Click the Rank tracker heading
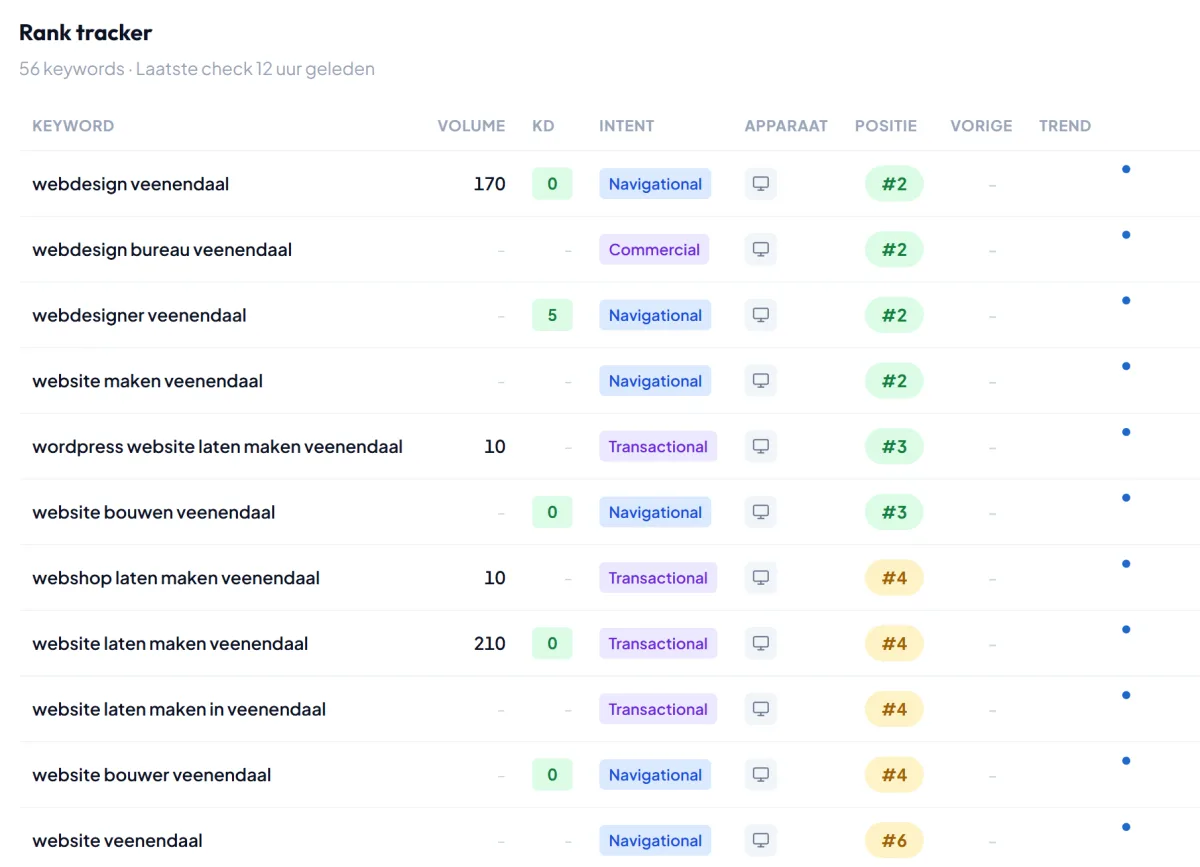 pos(86,32)
